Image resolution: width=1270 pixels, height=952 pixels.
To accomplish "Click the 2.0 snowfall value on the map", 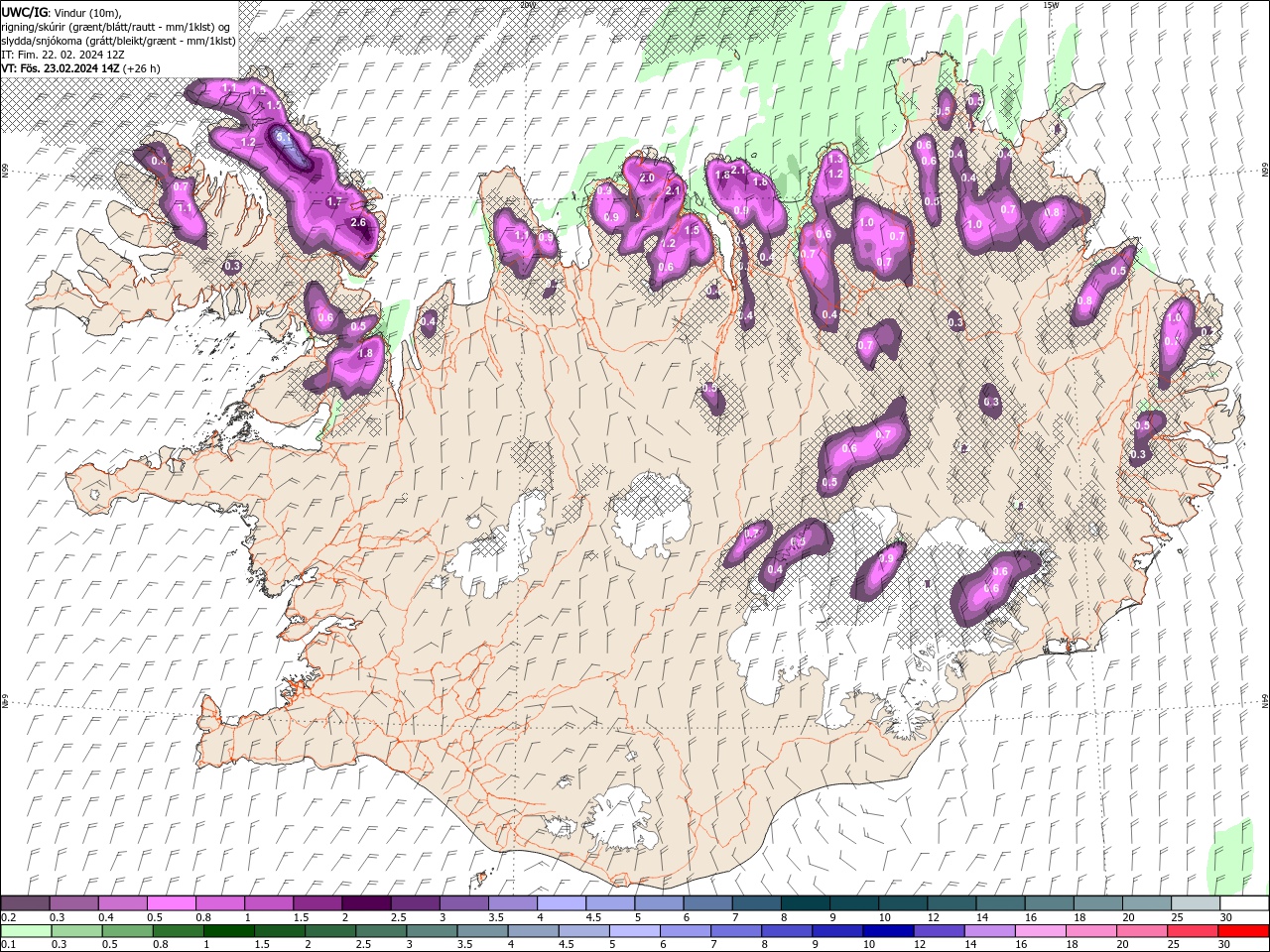I will (x=647, y=178).
